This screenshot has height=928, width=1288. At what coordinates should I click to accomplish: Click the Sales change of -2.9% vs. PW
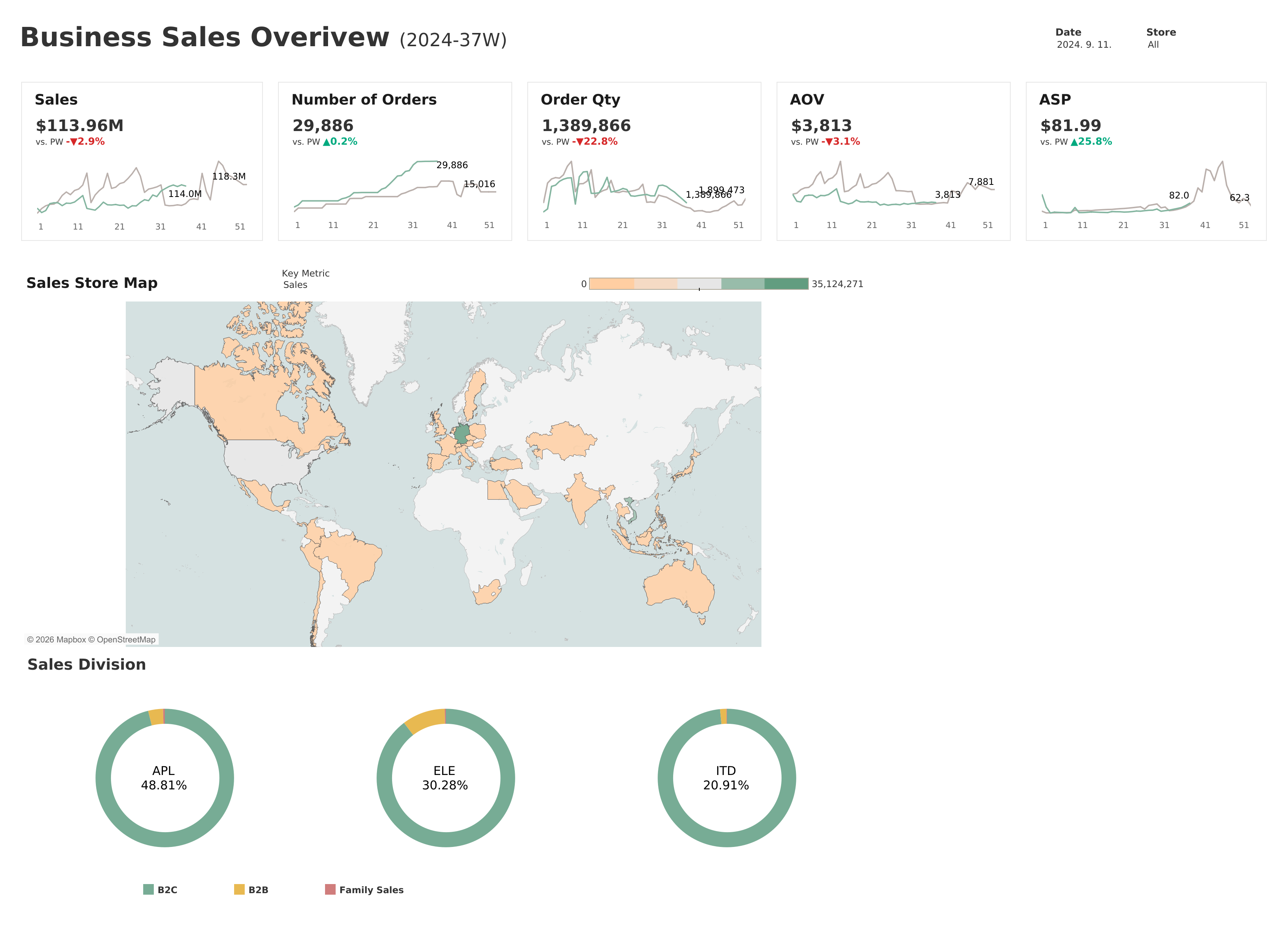tap(85, 141)
